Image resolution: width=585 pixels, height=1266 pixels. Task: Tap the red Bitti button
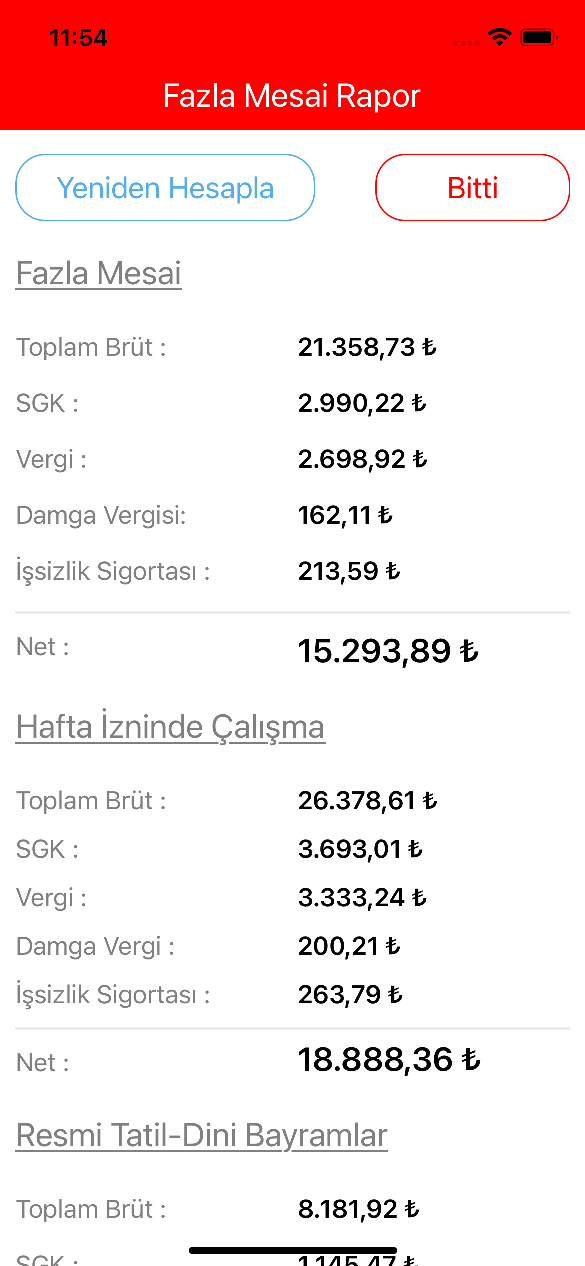click(473, 188)
